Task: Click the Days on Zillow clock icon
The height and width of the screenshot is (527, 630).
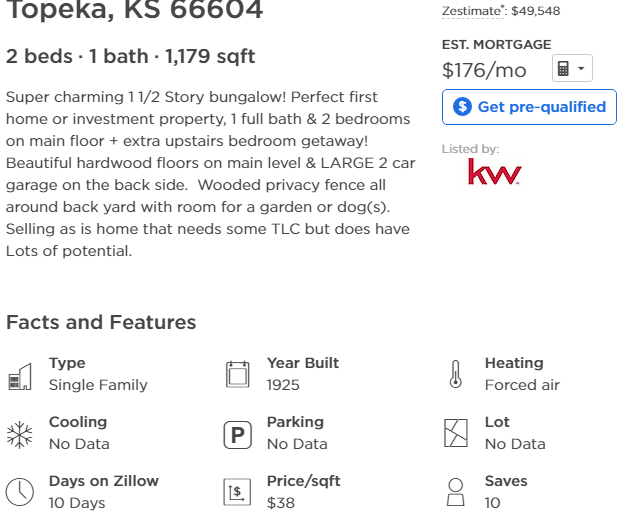Action: tap(20, 492)
